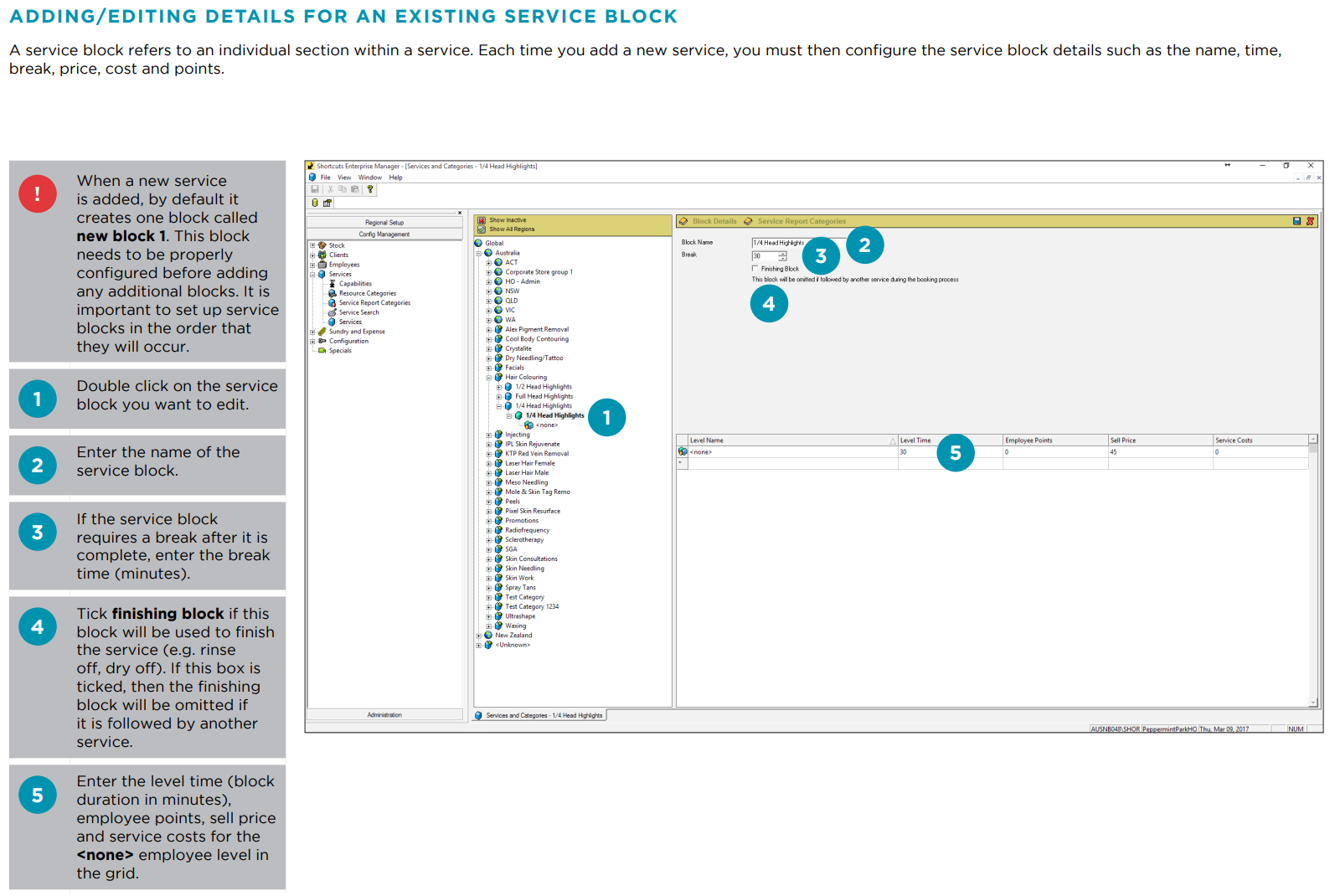Click the Employees briefcase icon
This screenshot has width=1335, height=896.
(322, 265)
